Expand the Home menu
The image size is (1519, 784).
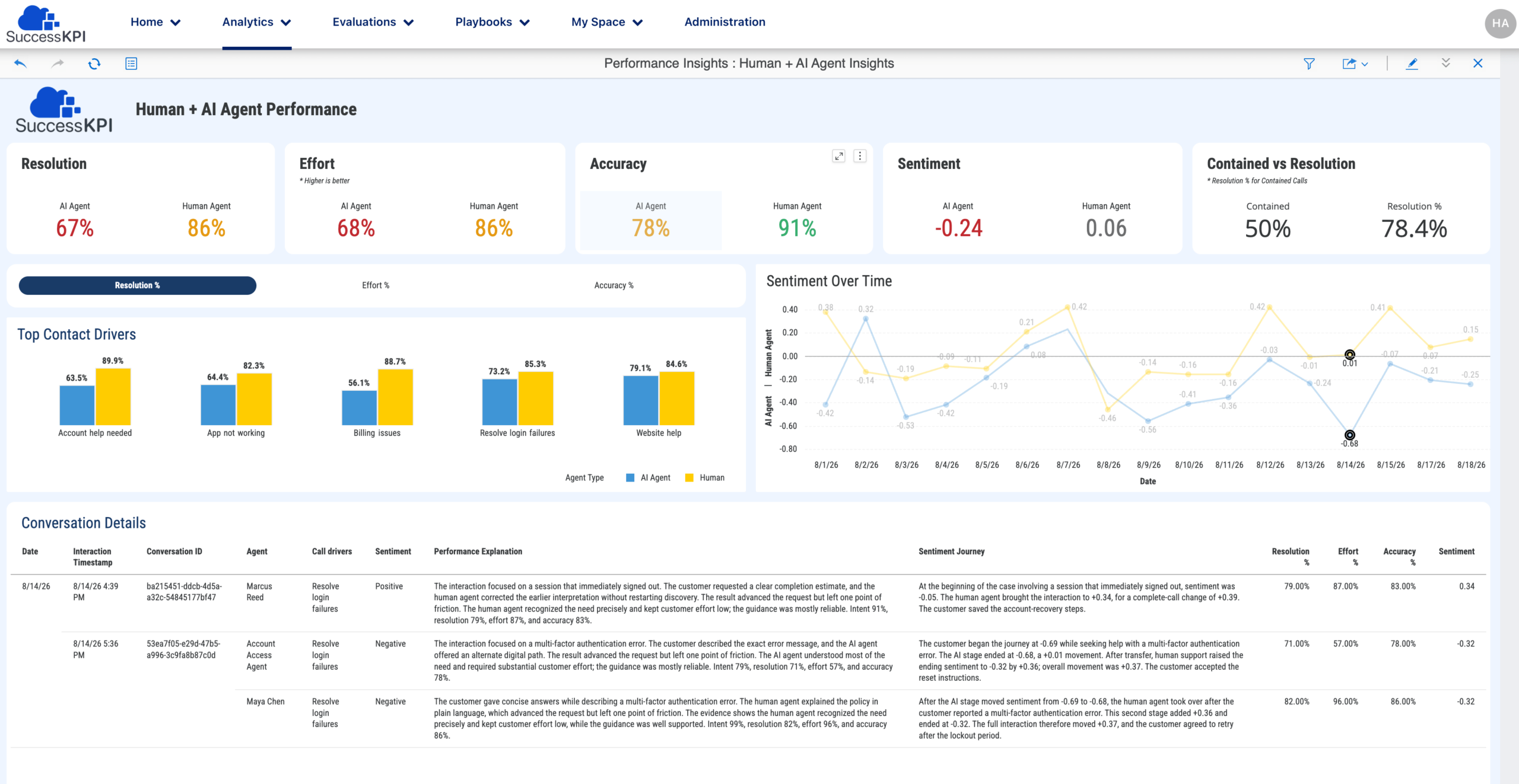coord(155,22)
